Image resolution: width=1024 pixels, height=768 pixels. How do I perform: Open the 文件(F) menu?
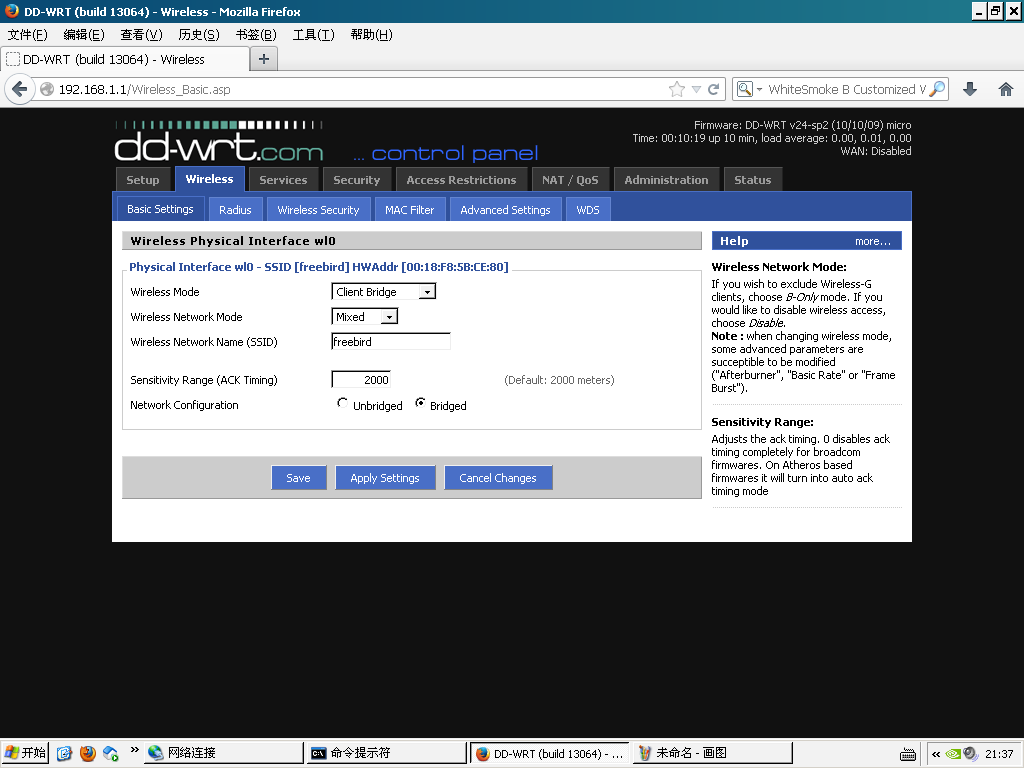[x=27, y=35]
